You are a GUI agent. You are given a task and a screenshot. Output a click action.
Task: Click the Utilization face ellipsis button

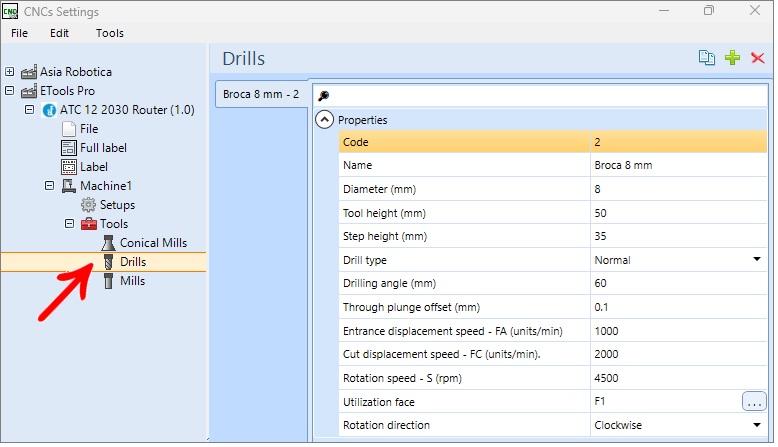(754, 401)
